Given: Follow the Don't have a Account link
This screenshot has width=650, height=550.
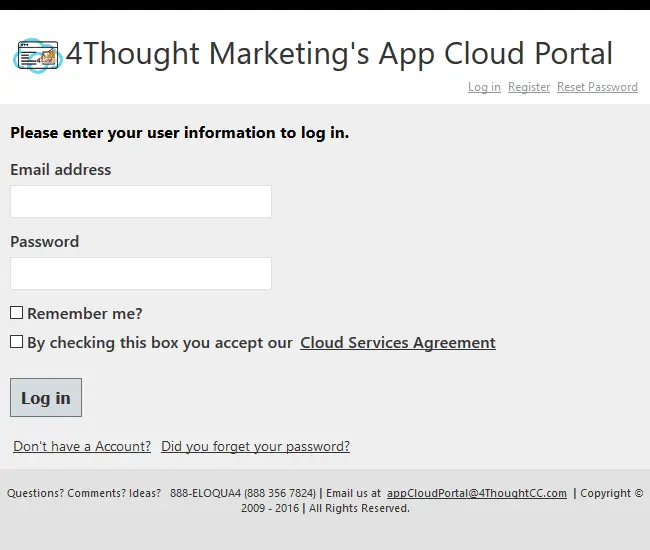Looking at the screenshot, I should [x=82, y=446].
